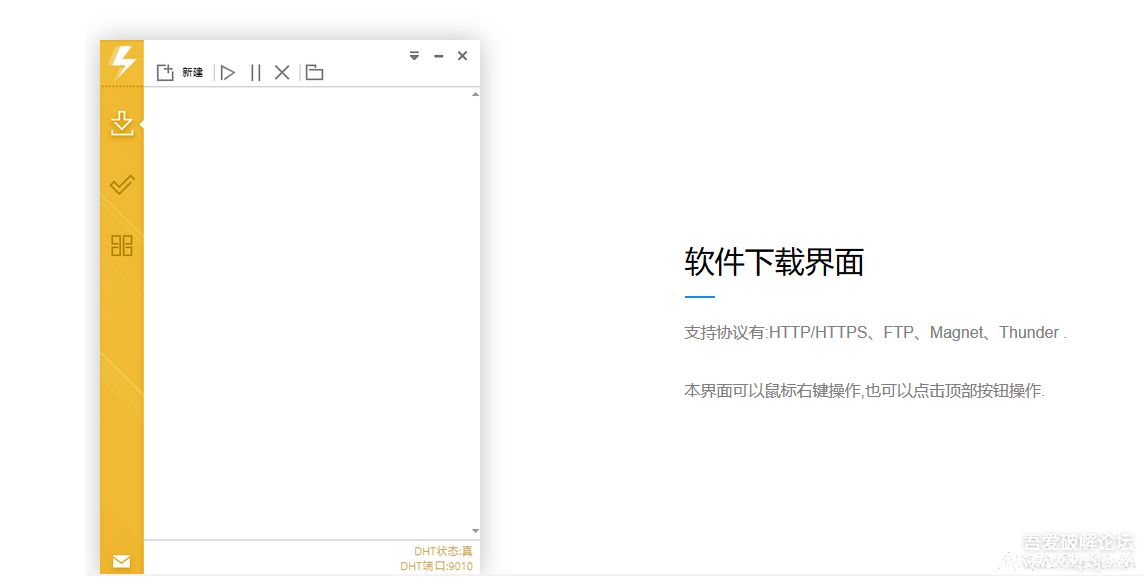
Task: Switch to the completed tasks checkmark tab
Action: (121, 185)
